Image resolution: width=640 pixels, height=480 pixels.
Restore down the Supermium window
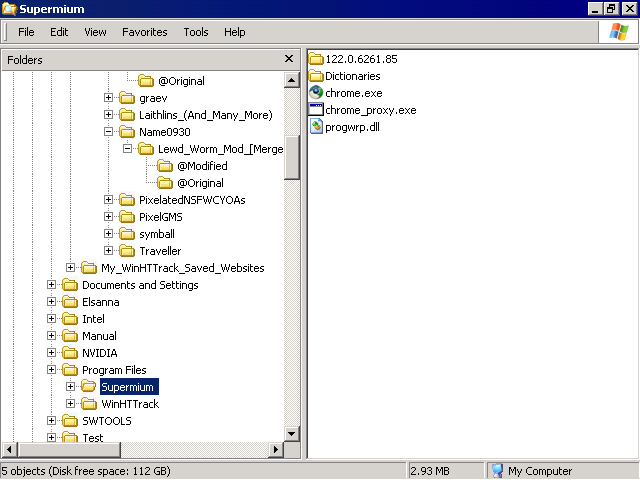611,9
